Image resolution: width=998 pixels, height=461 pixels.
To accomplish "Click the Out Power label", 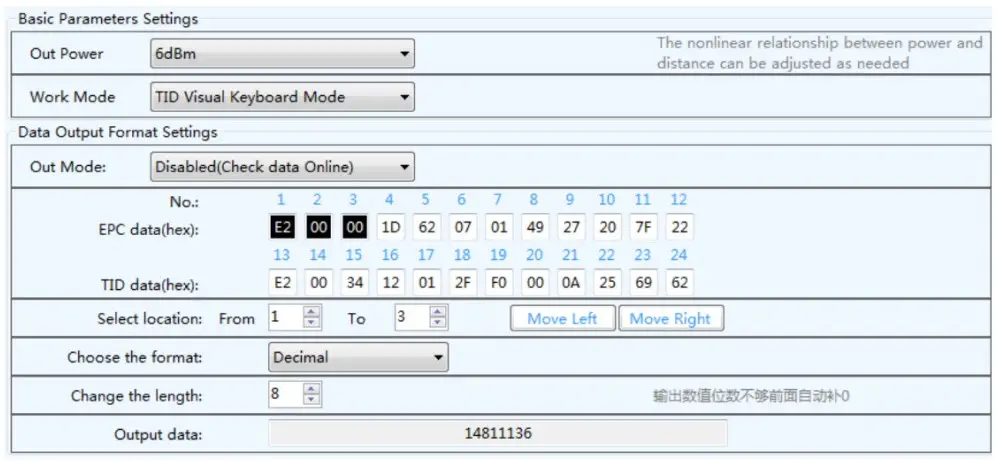I will [66, 54].
